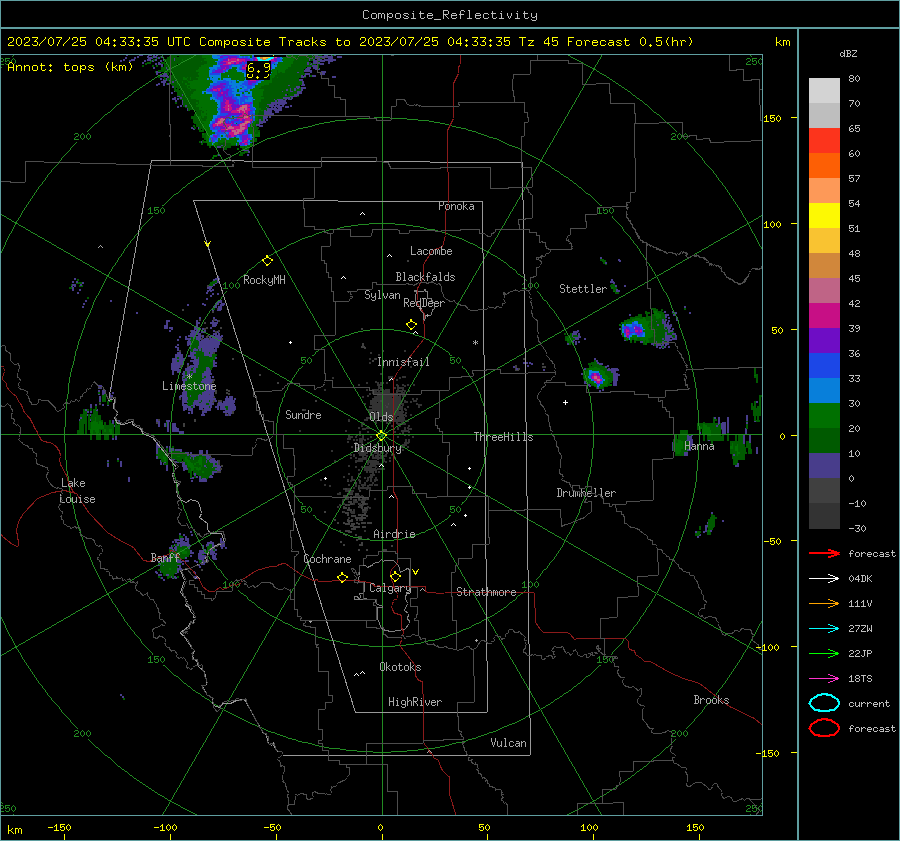Select the light blue 33 dBZ swatch
Image resolution: width=900 pixels, height=841 pixels.
[x=824, y=390]
